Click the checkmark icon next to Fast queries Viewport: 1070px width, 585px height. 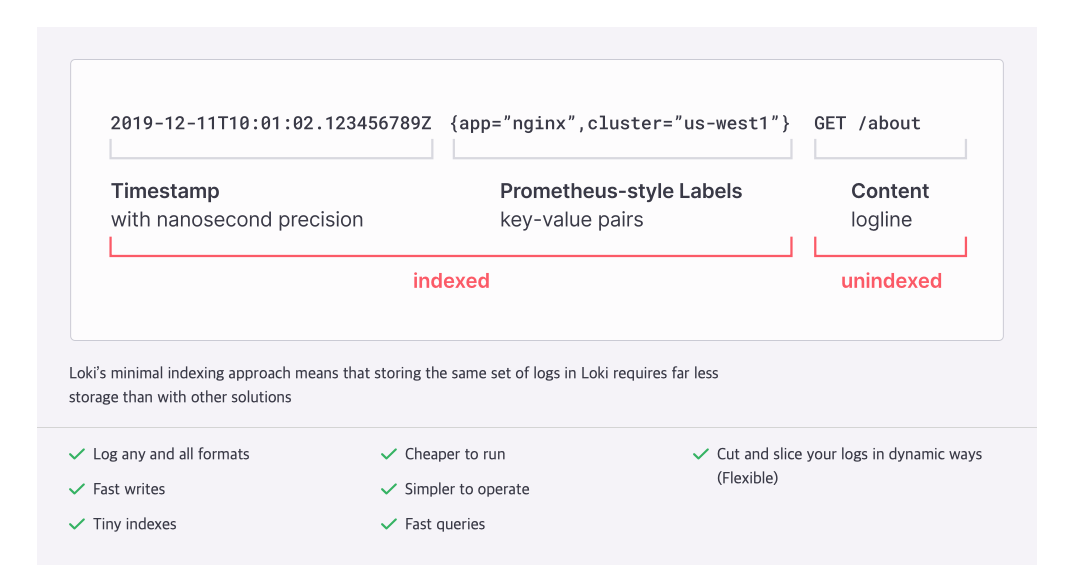click(388, 524)
